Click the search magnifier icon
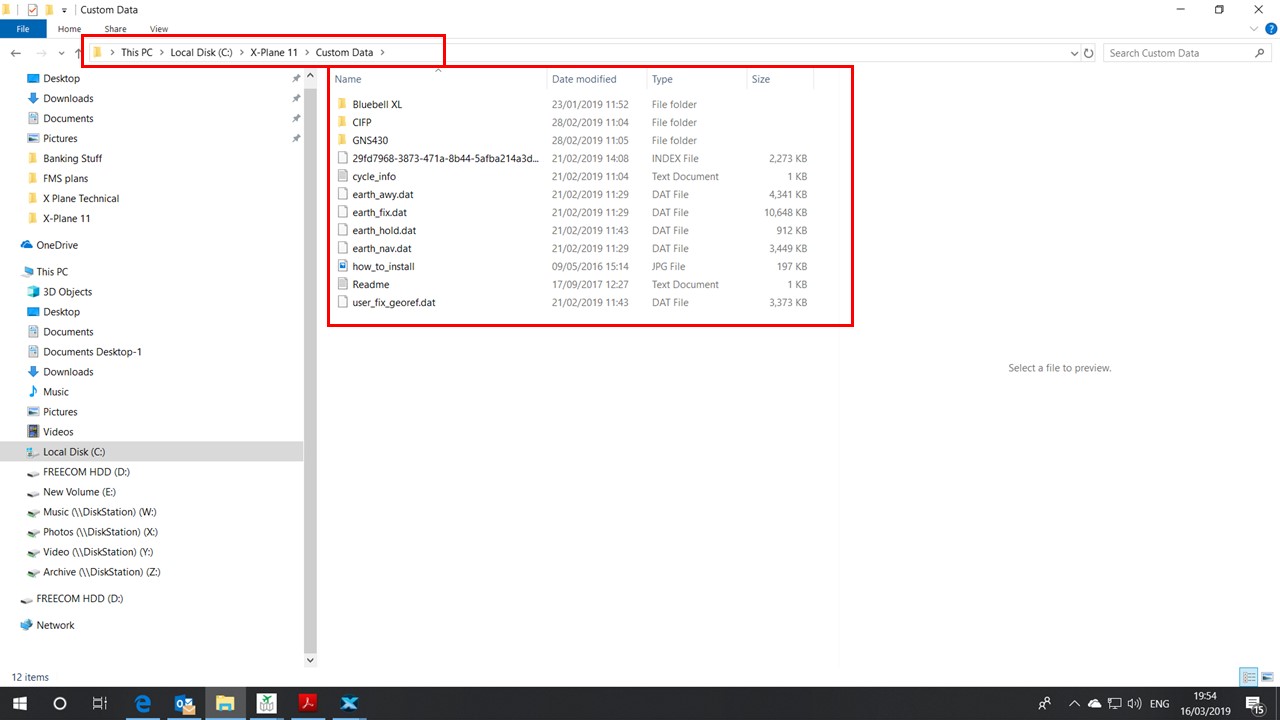Image resolution: width=1280 pixels, height=720 pixels. click(1260, 53)
